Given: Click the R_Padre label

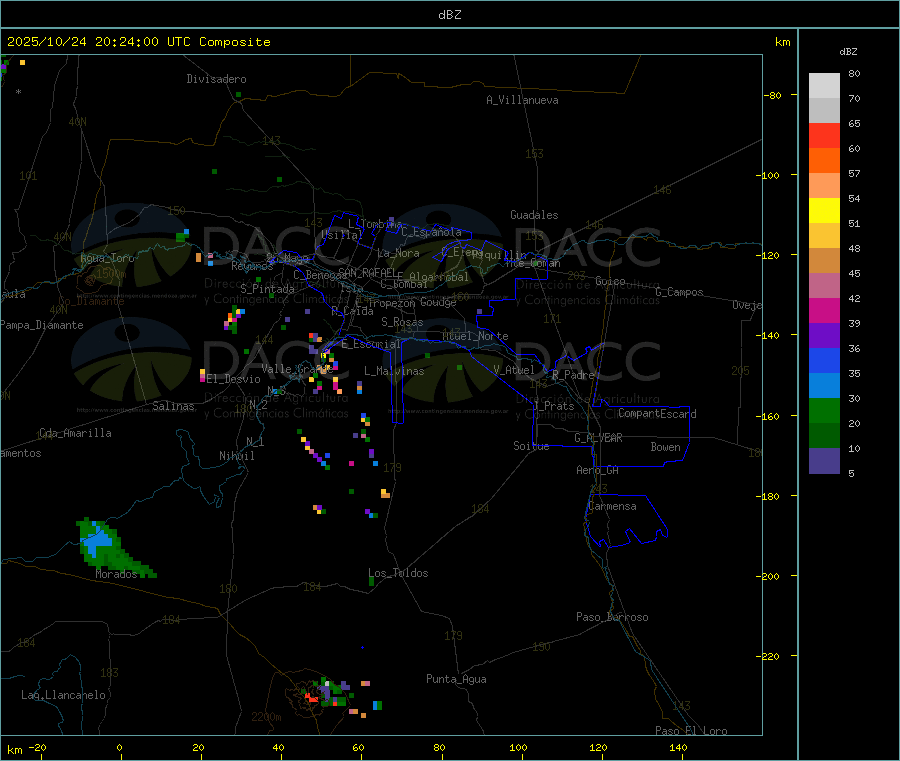Looking at the screenshot, I should (x=573, y=375).
